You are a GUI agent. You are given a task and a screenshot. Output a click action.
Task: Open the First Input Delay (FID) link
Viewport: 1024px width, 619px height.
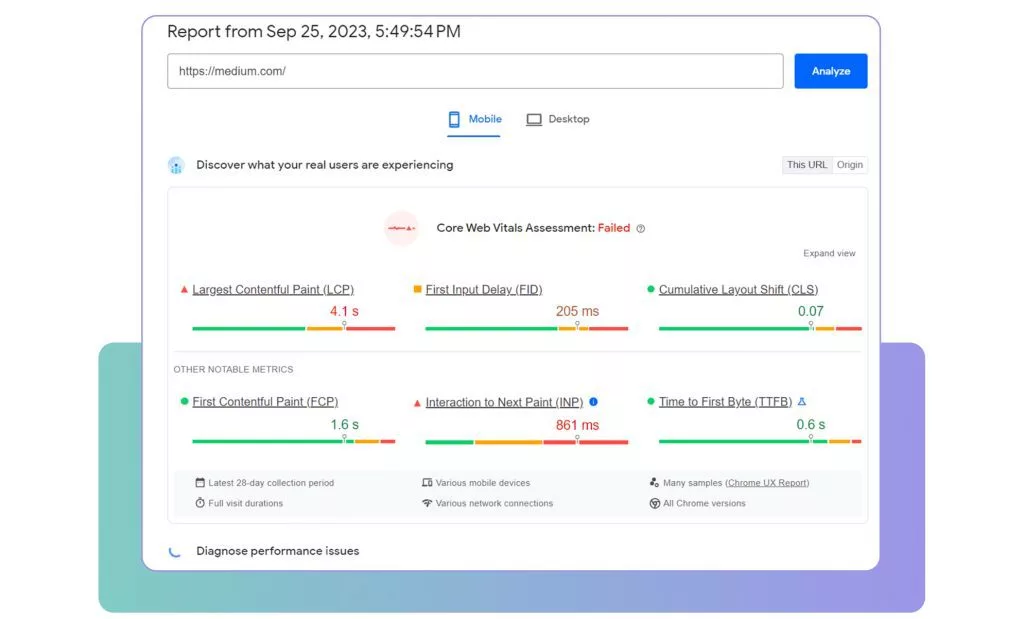coord(484,289)
